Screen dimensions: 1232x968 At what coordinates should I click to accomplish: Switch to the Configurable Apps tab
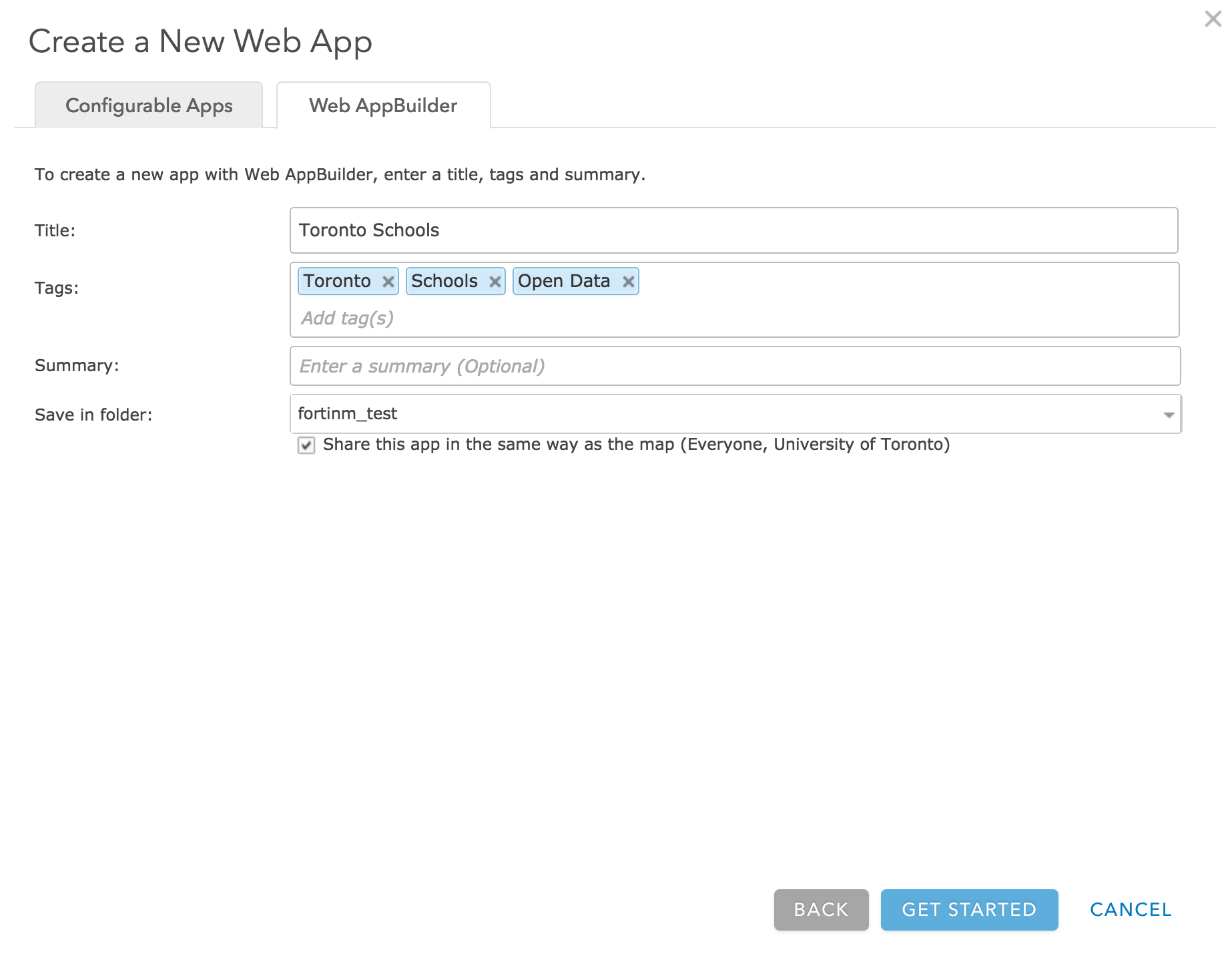(x=149, y=105)
